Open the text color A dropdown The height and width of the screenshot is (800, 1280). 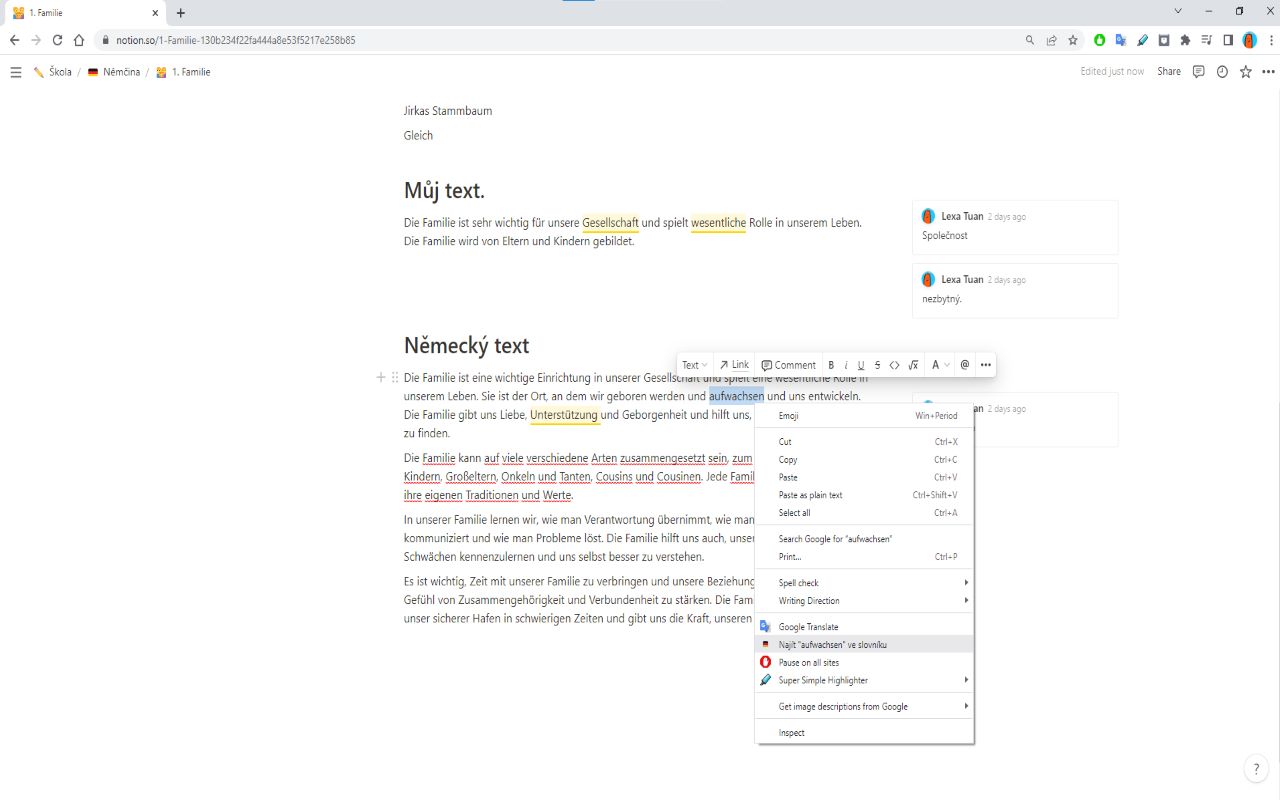click(941, 365)
